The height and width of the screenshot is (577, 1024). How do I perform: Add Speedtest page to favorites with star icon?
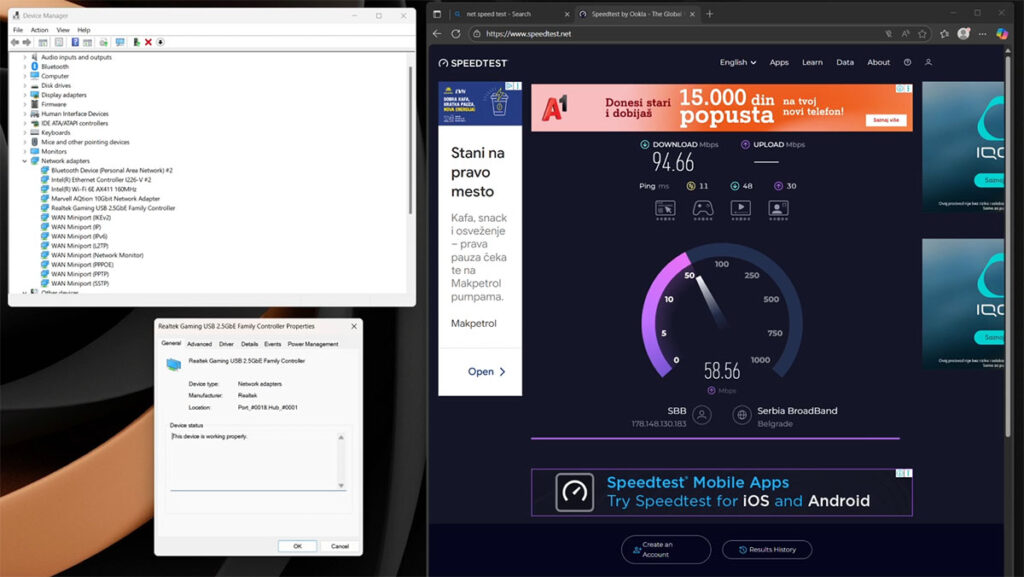point(922,34)
